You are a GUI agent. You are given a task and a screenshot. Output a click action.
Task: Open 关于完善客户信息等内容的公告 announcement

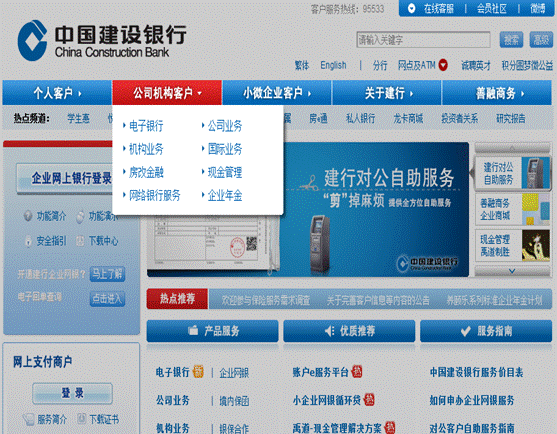coord(378,300)
